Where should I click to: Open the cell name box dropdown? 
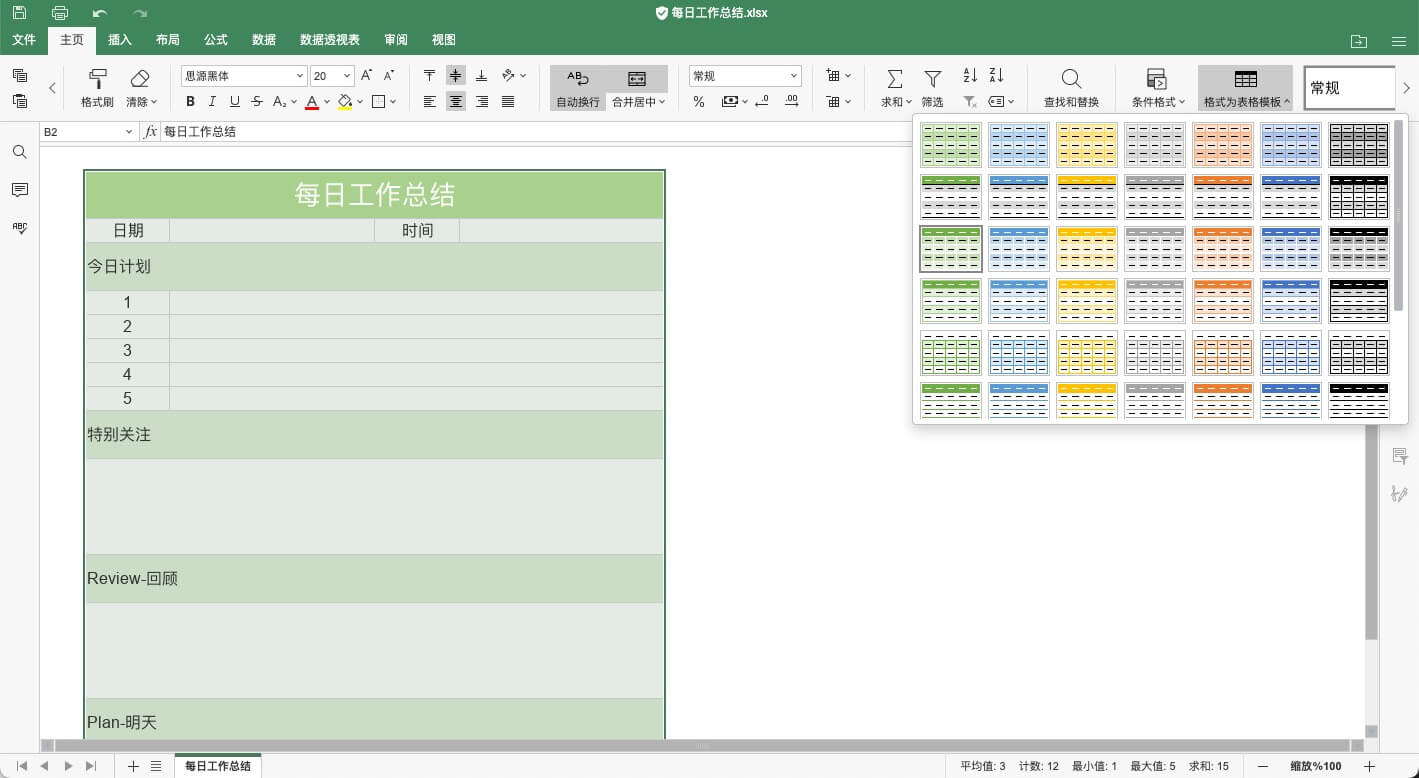(x=129, y=132)
